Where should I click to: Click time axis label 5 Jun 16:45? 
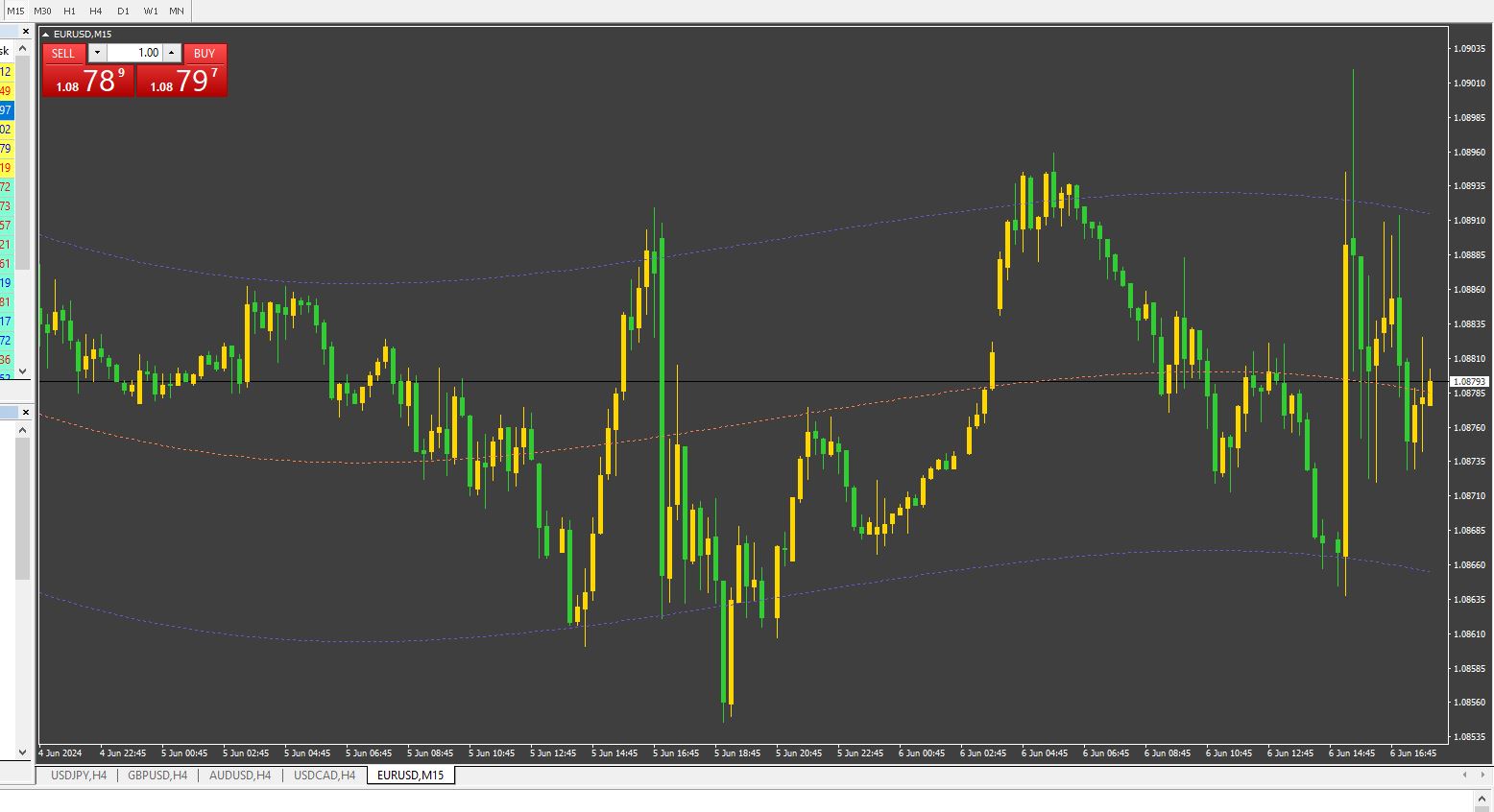(x=676, y=753)
